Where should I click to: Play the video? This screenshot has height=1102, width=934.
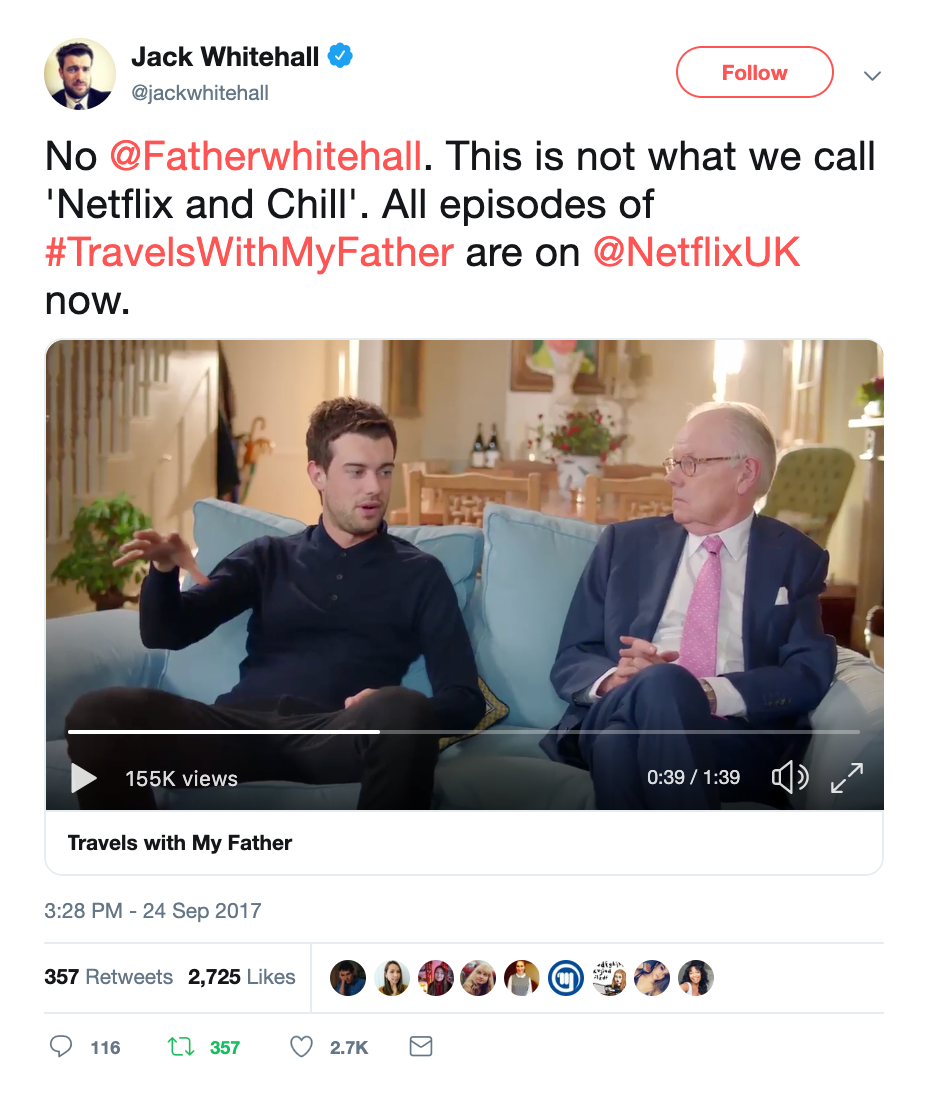pos(84,778)
